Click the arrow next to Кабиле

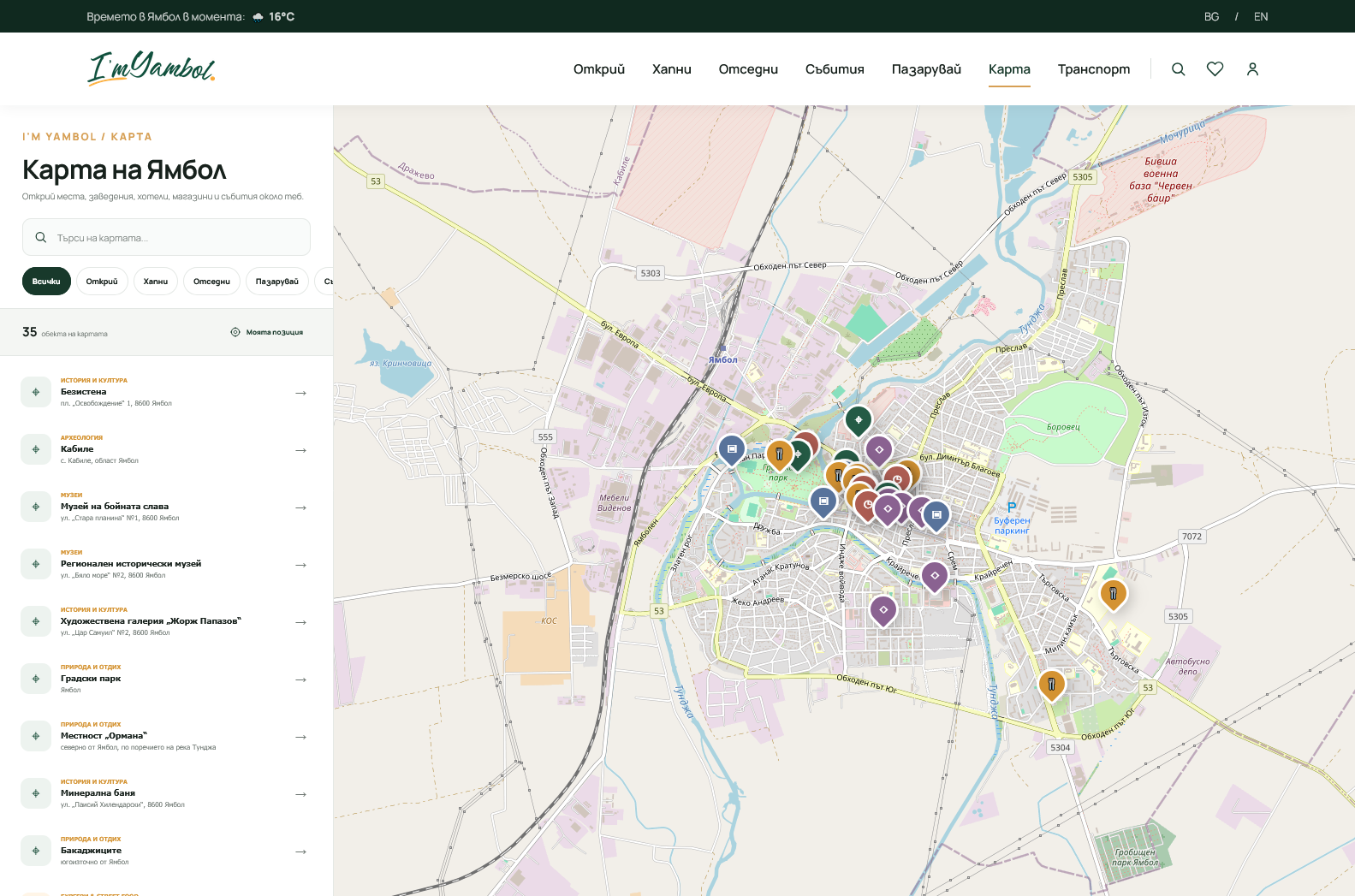pos(300,450)
